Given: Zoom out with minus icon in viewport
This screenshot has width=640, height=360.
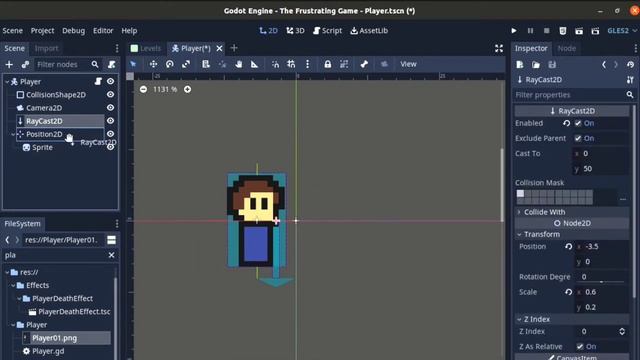Looking at the screenshot, I should pyautogui.click(x=143, y=89).
